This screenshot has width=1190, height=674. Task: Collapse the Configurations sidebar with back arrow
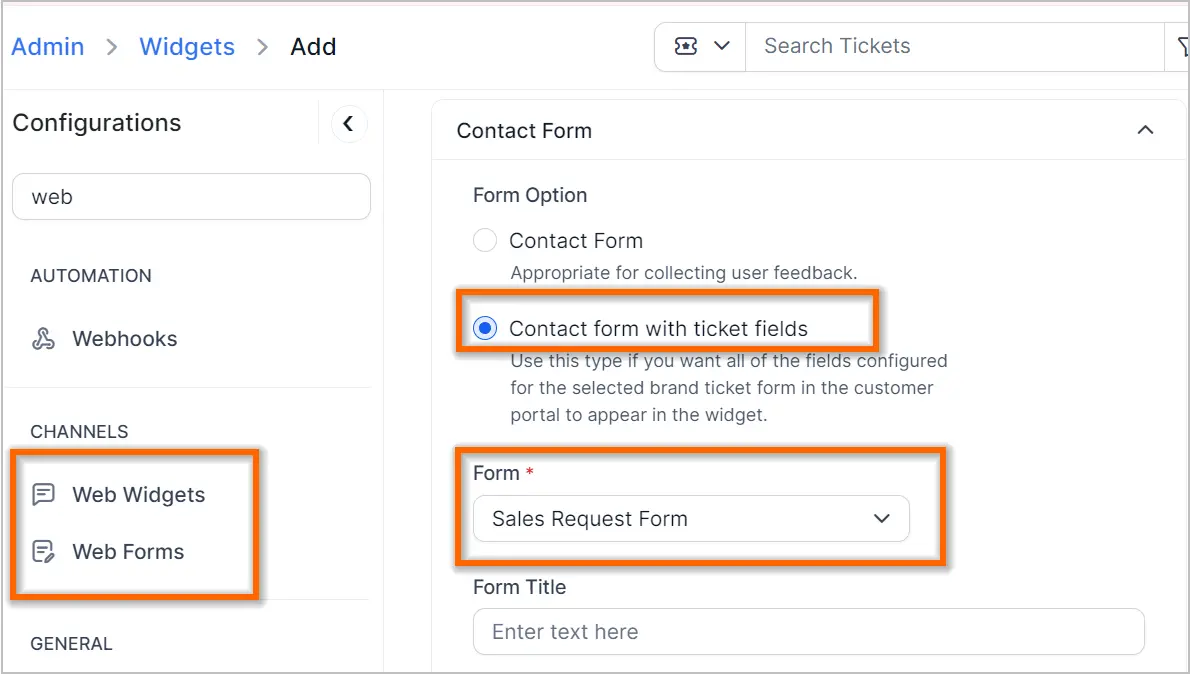(349, 124)
